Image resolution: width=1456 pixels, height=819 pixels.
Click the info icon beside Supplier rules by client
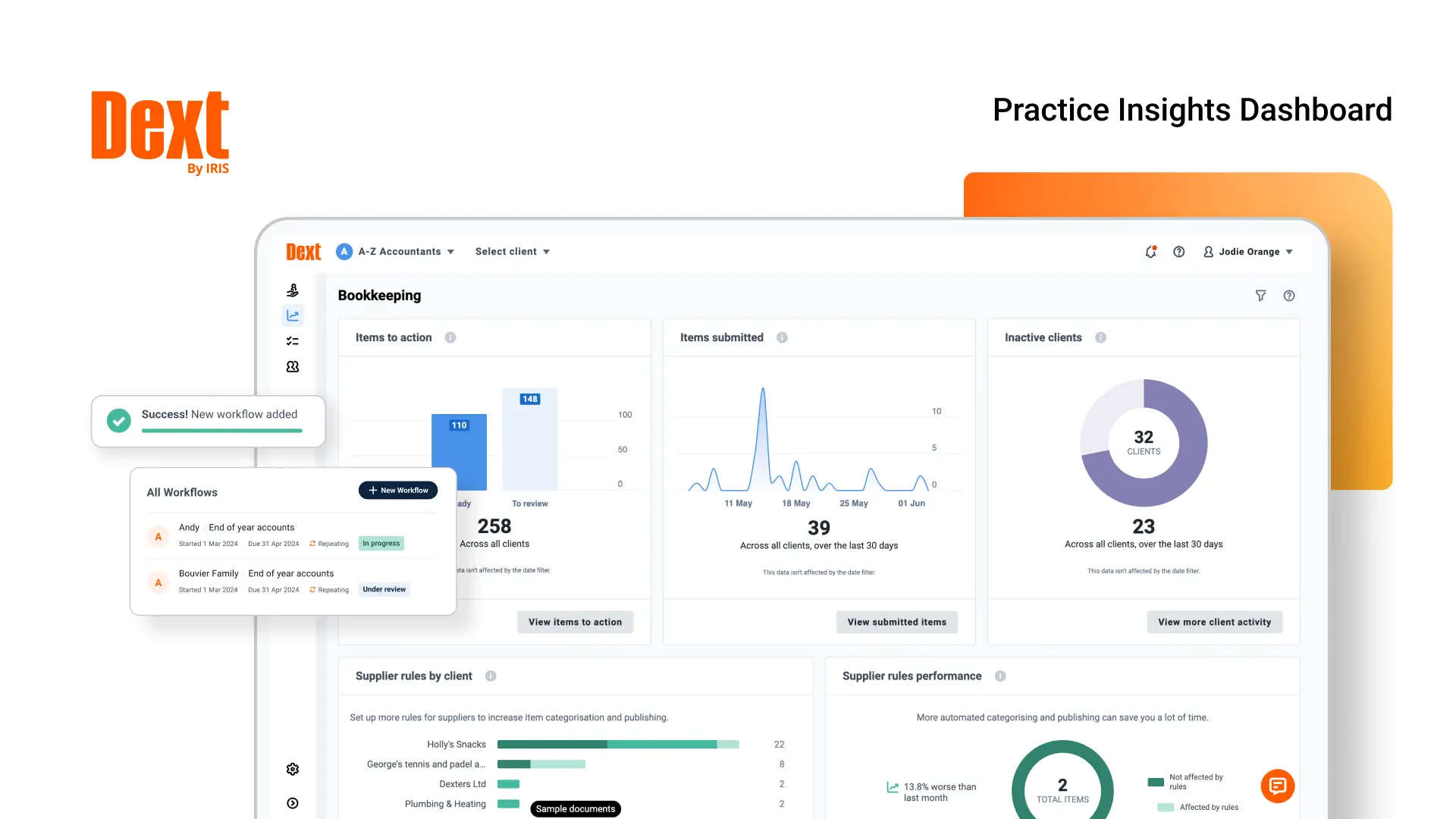[491, 676]
